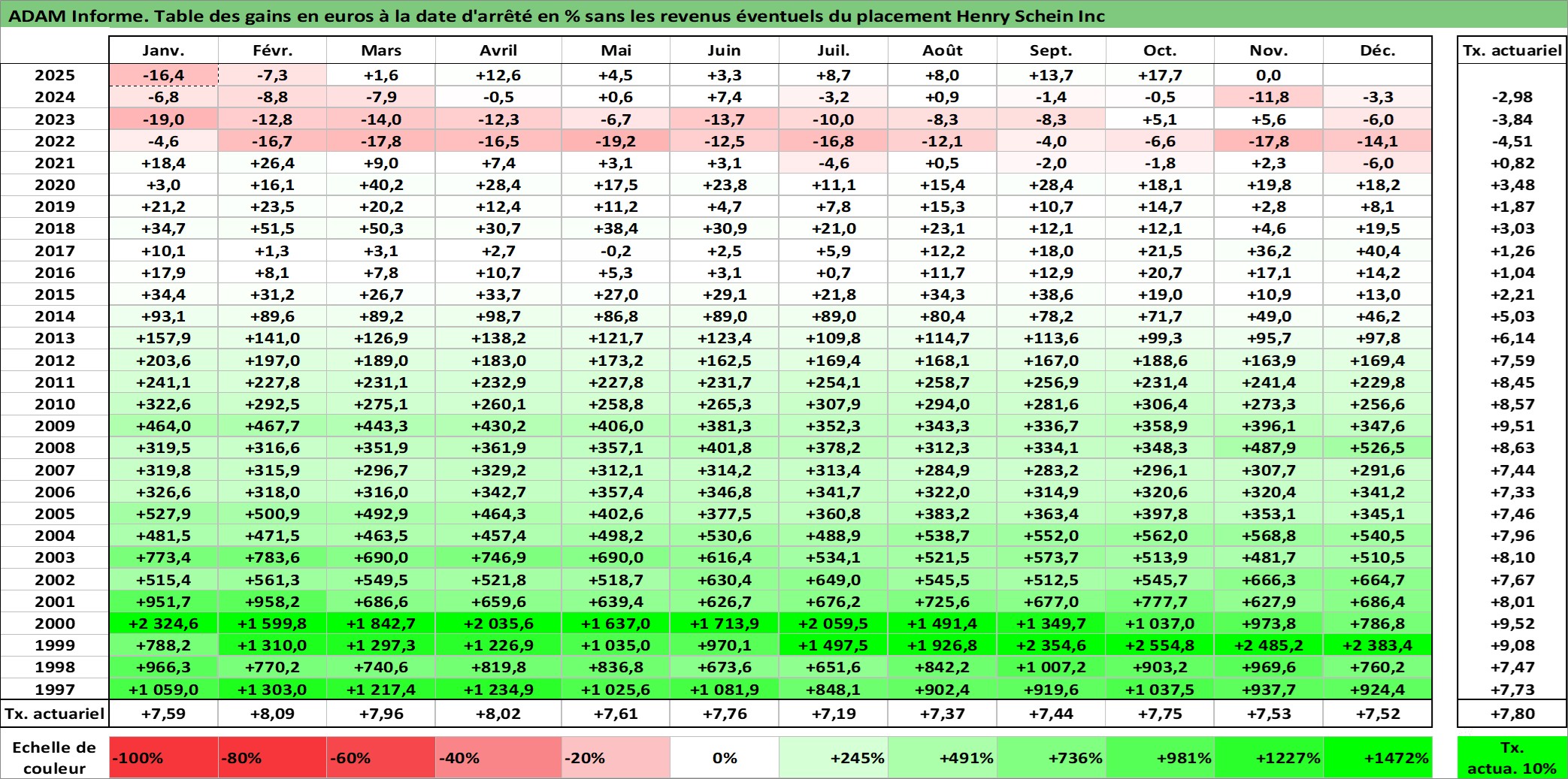The height and width of the screenshot is (779, 1568).
Task: Click the -100% color scale swatch
Action: 164,757
